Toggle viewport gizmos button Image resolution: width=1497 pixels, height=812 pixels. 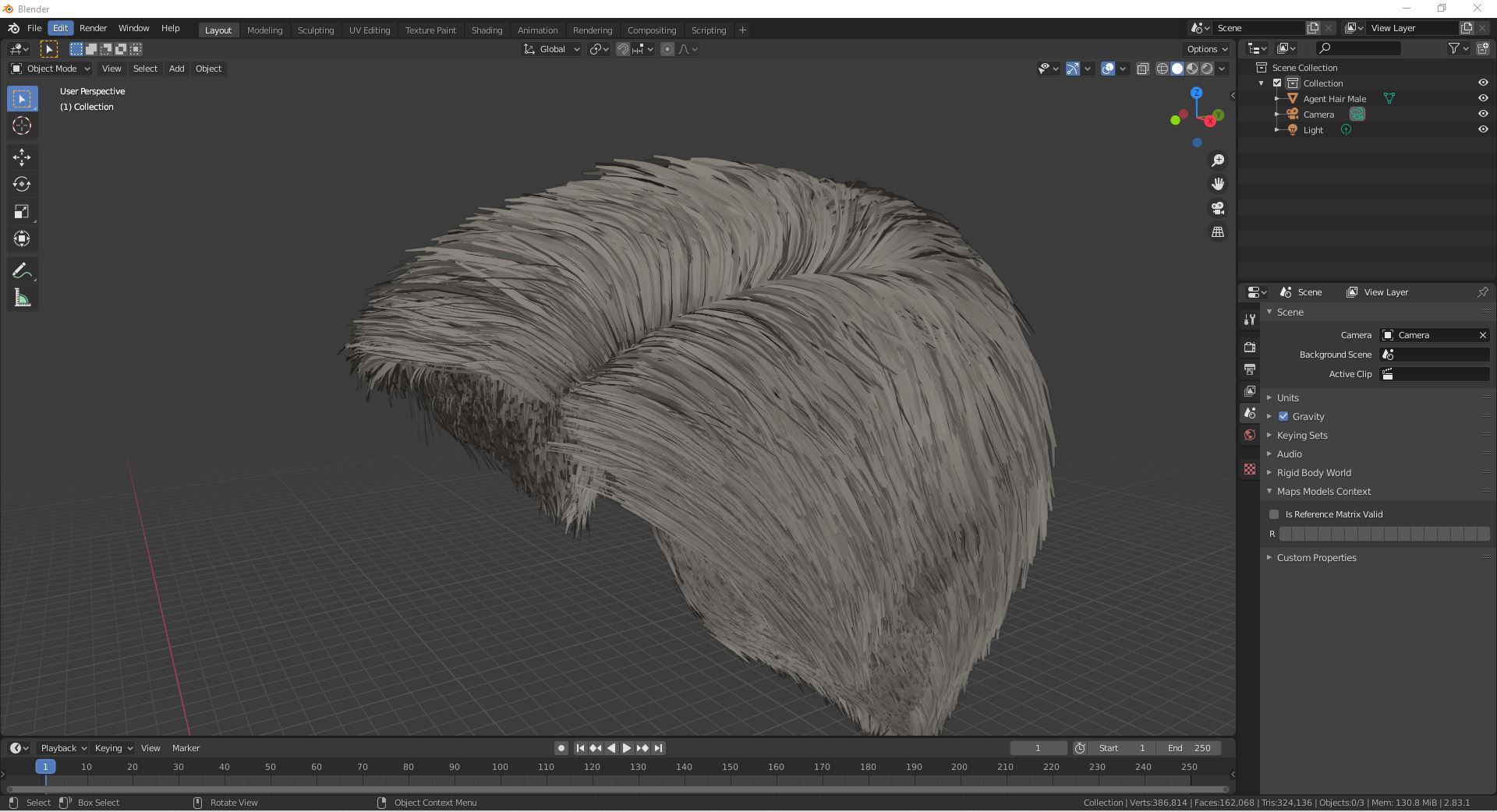[1073, 69]
